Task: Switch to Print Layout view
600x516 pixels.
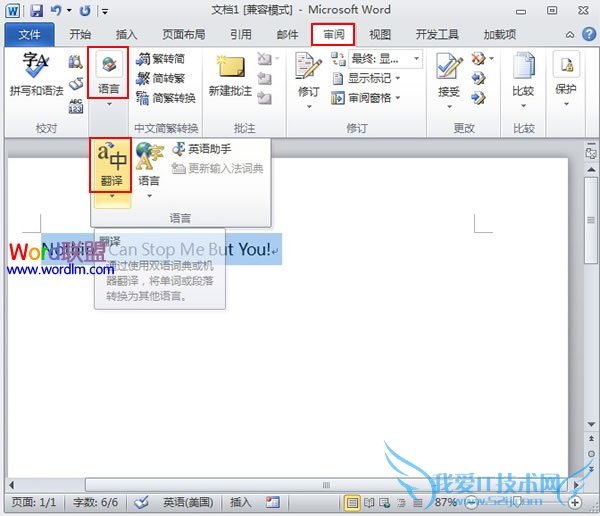Action: point(352,502)
